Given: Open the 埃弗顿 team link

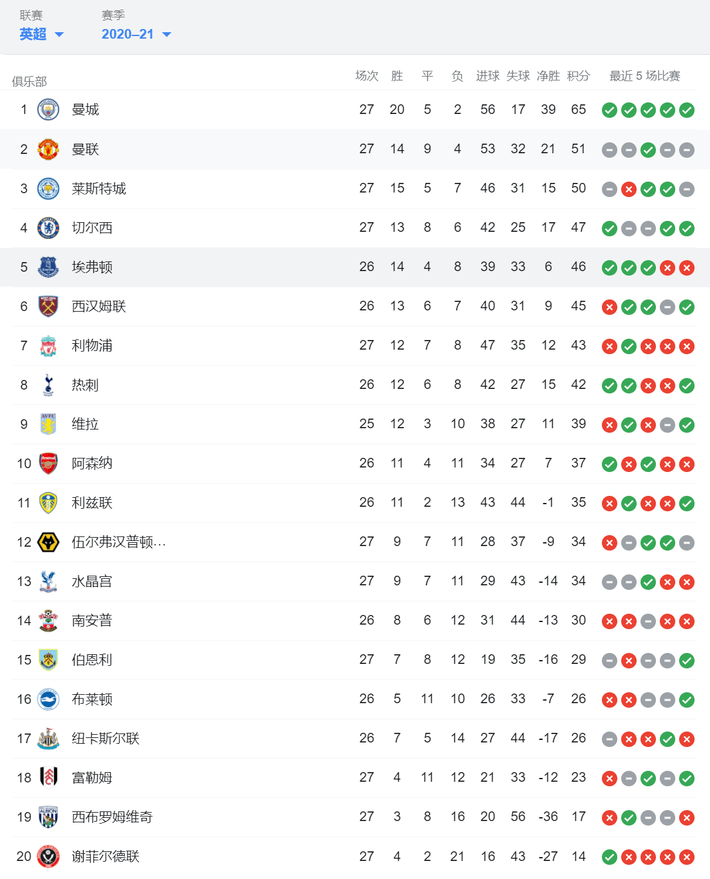Looking at the screenshot, I should 93,267.
